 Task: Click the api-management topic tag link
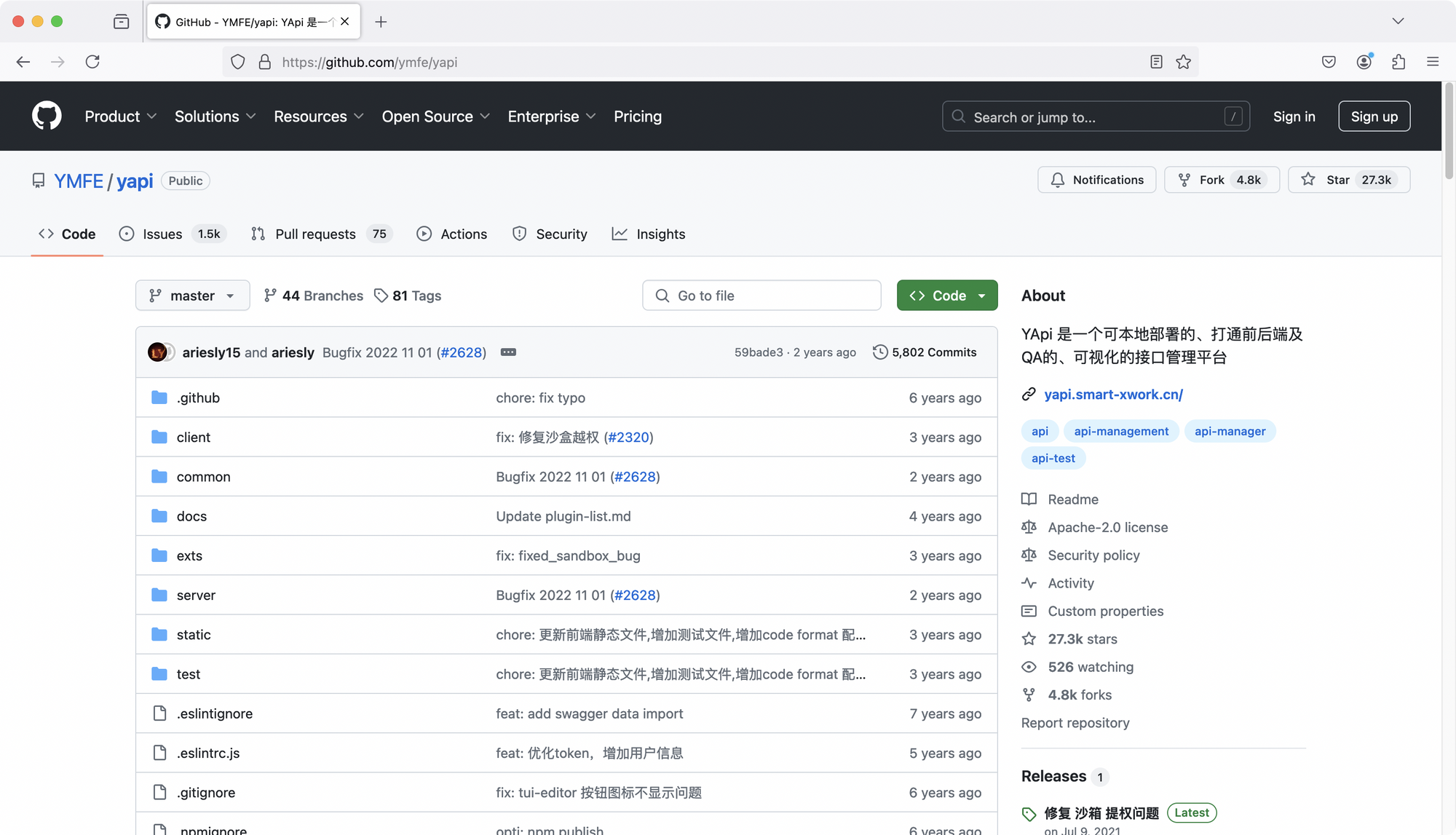coord(1121,432)
